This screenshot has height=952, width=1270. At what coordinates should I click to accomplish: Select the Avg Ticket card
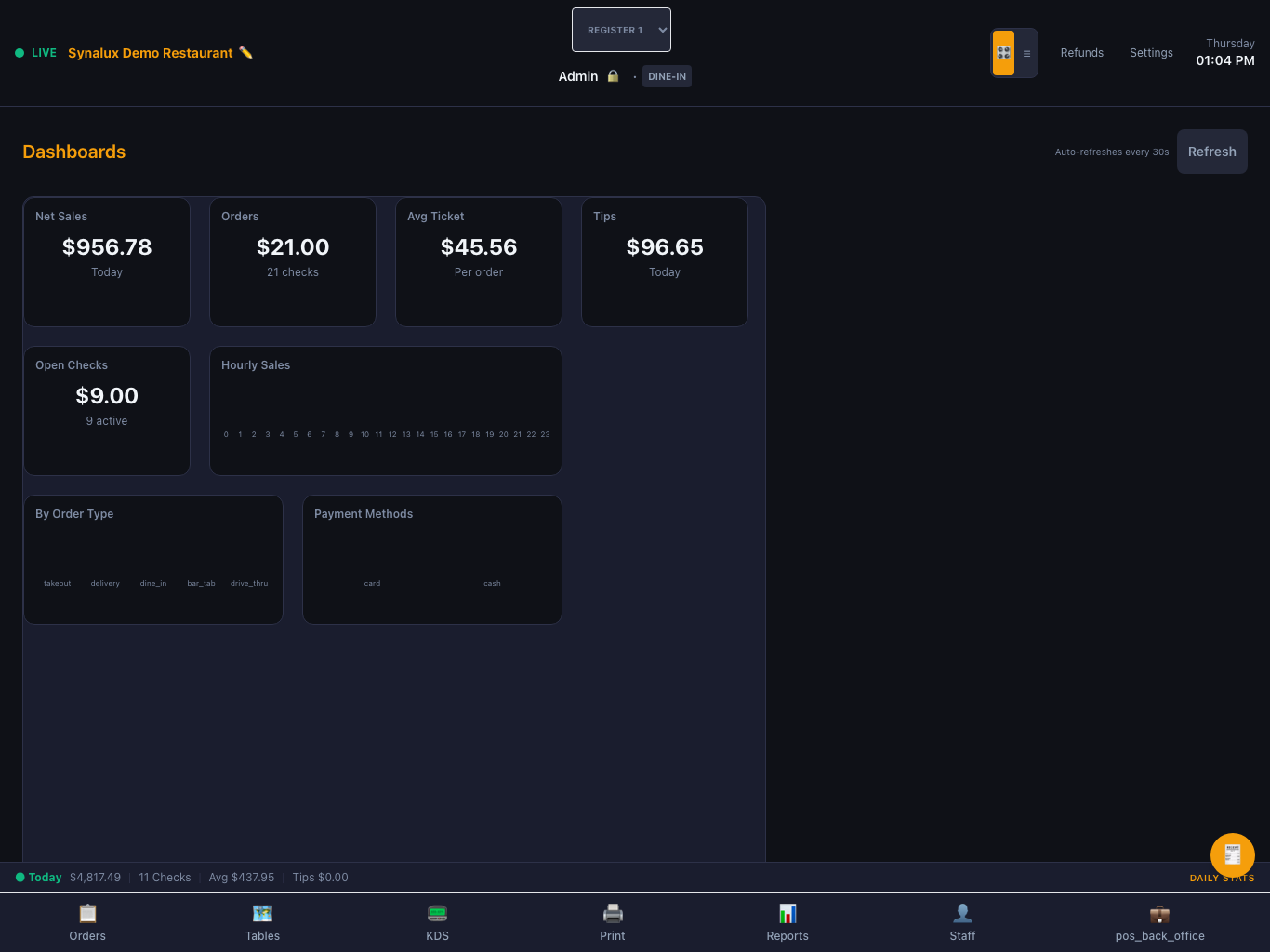[x=479, y=262]
